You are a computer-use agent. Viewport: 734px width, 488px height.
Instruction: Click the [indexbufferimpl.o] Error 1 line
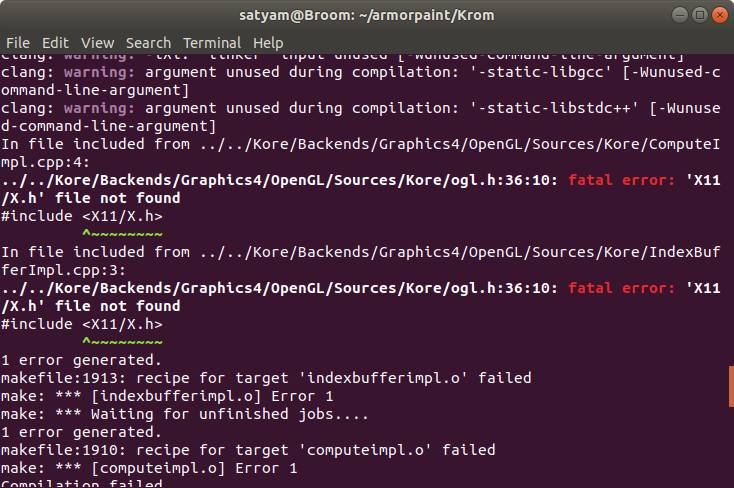[x=167, y=396]
